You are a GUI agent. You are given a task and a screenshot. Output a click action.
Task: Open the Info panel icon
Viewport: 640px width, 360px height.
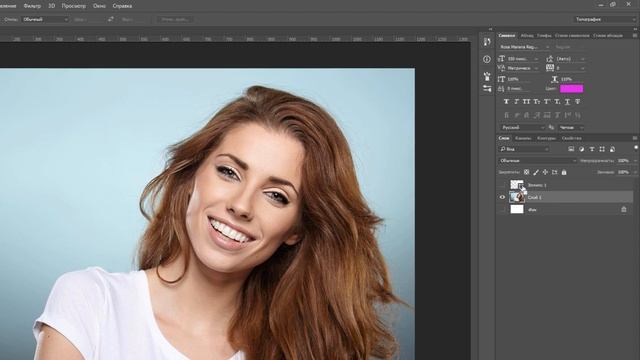pyautogui.click(x=487, y=59)
